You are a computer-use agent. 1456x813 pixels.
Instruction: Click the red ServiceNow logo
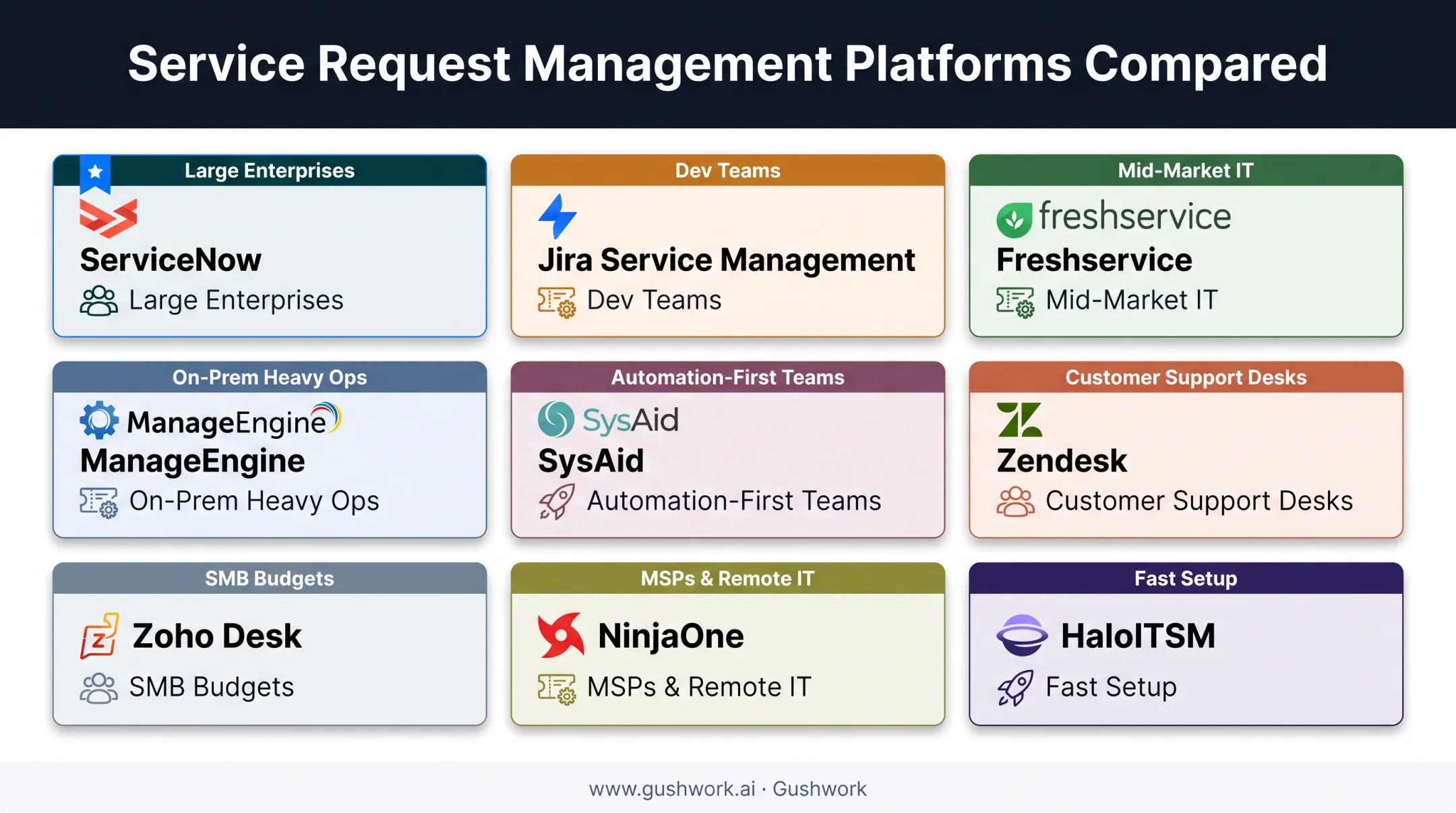click(x=109, y=218)
